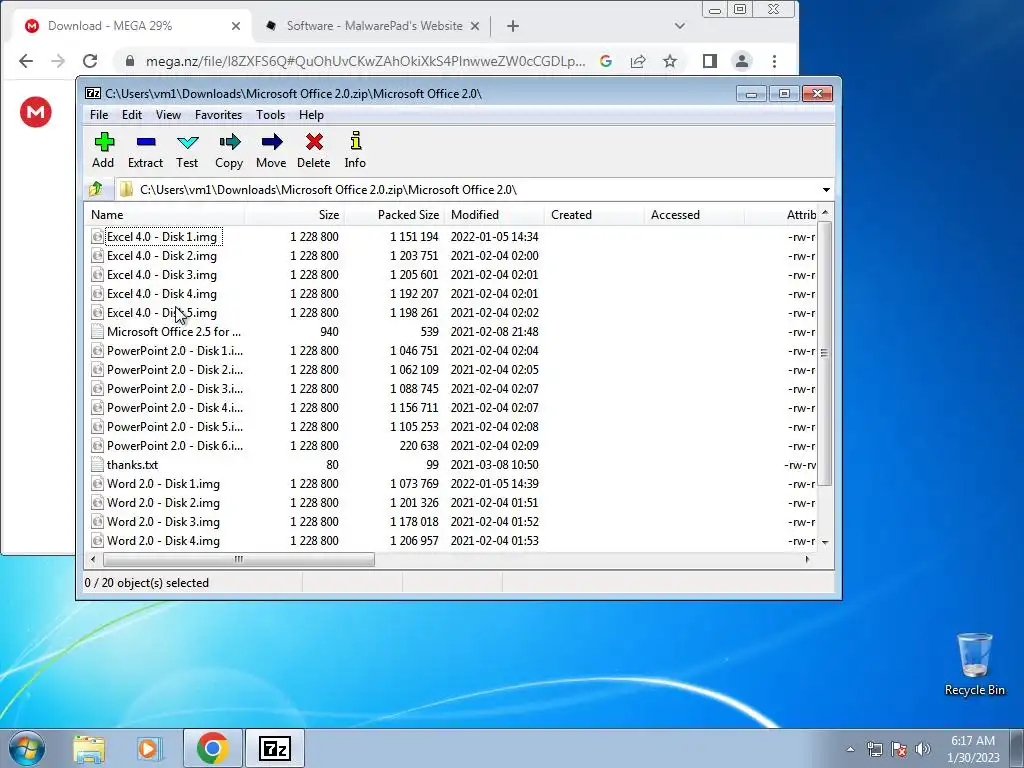Viewport: 1024px width, 768px height.
Task: Click network tray icon
Action: tap(874, 749)
